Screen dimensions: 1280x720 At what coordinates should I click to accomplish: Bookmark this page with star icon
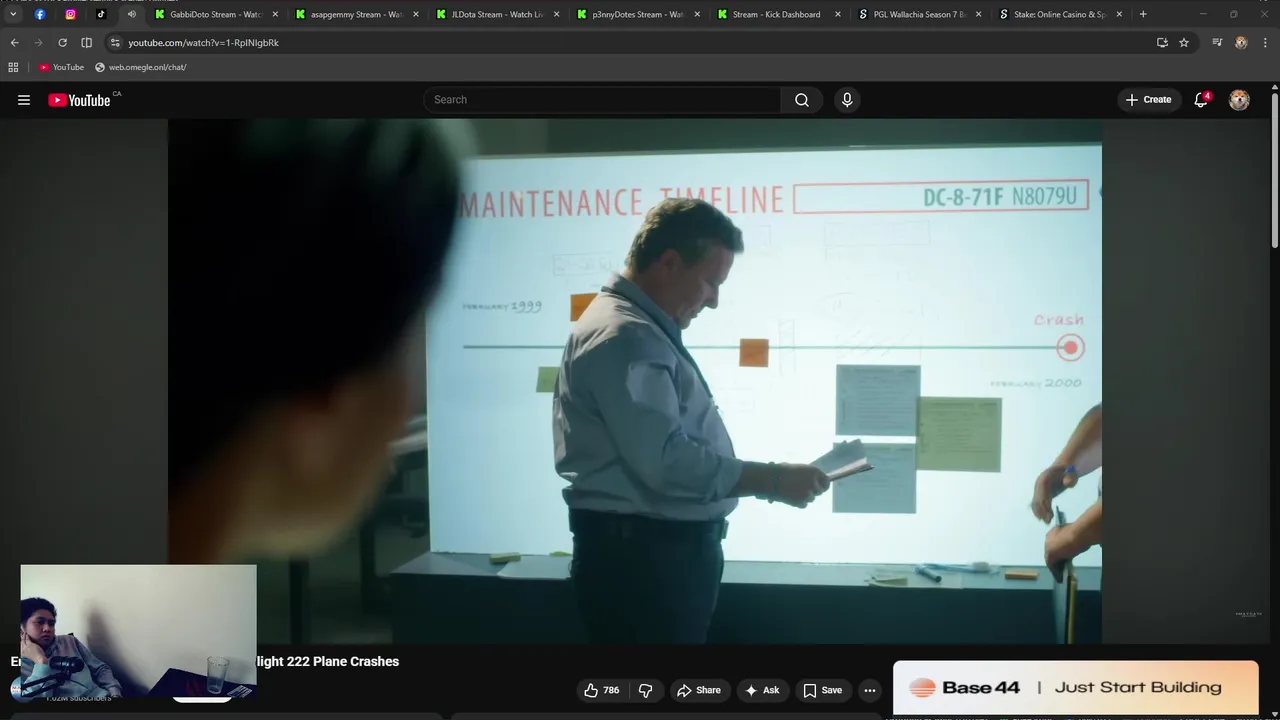(x=1184, y=43)
